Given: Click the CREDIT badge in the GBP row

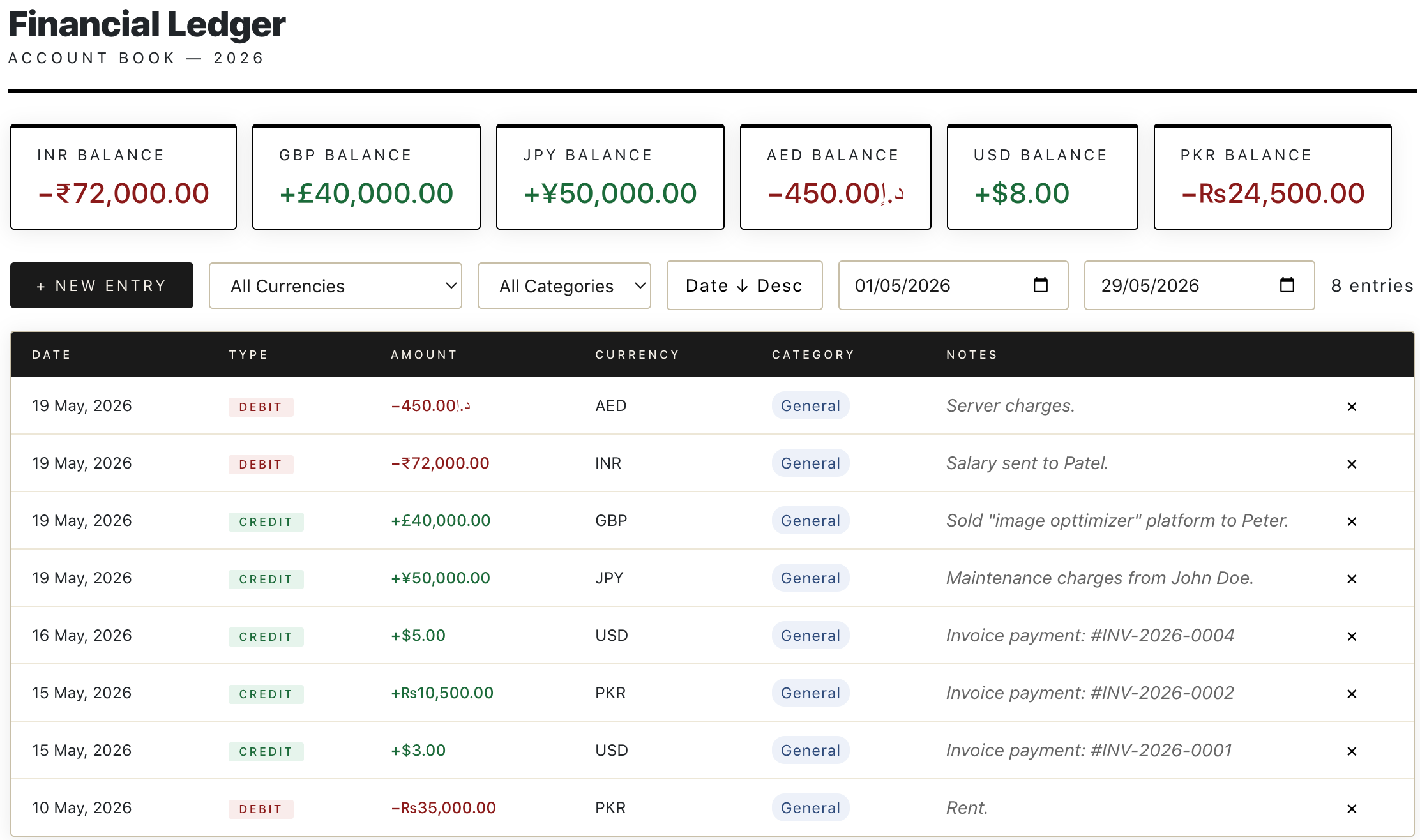Looking at the screenshot, I should tap(266, 522).
